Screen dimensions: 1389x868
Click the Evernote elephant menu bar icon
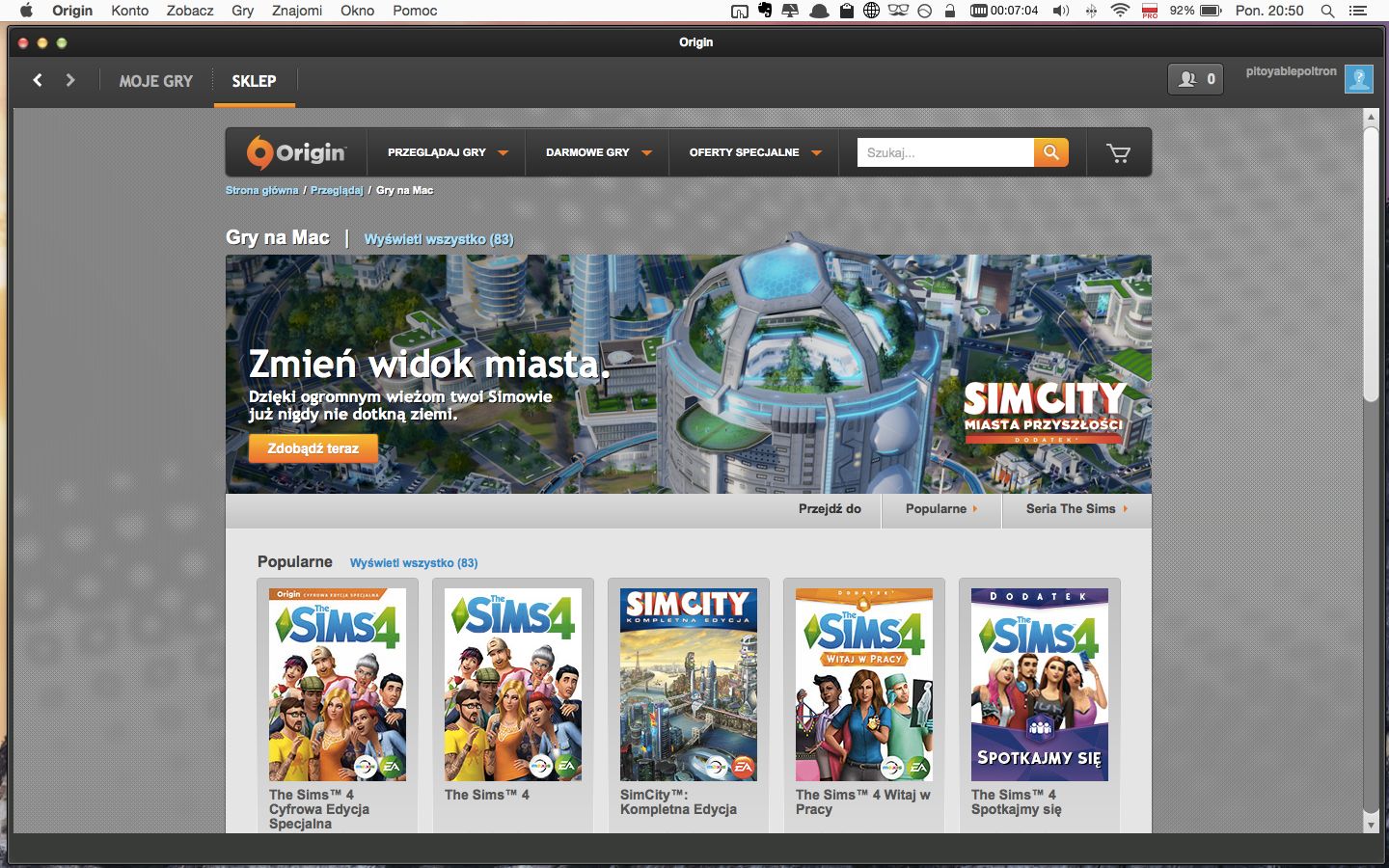click(766, 11)
